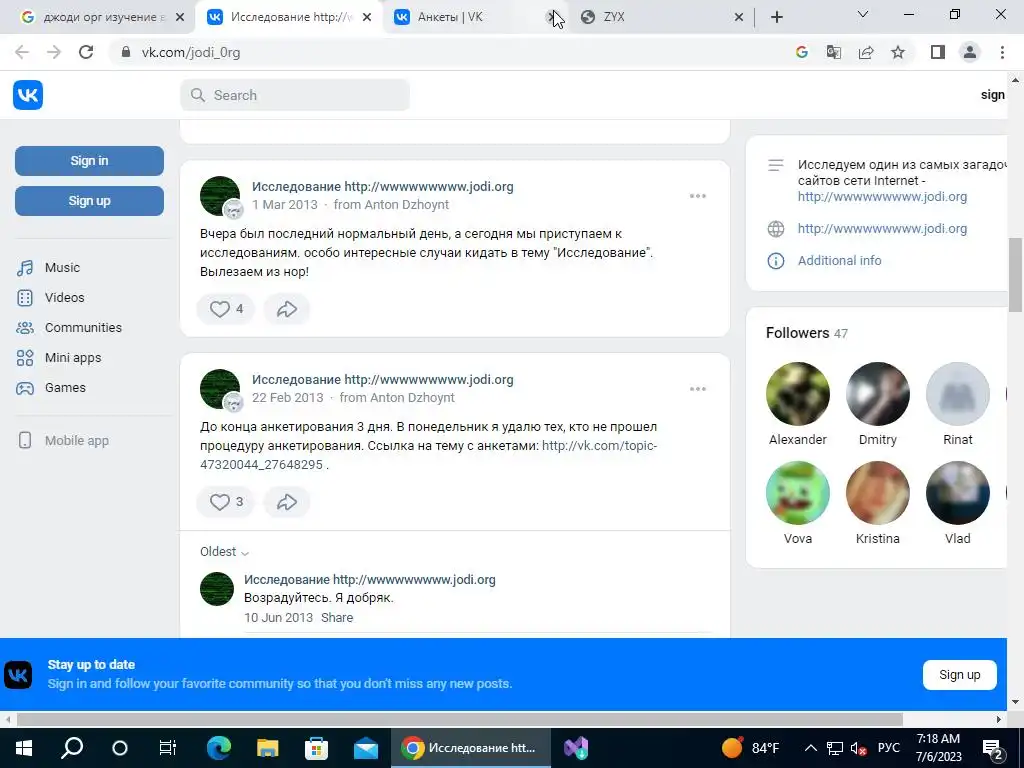
Task: Open File Explorer from taskbar
Action: (x=267, y=748)
